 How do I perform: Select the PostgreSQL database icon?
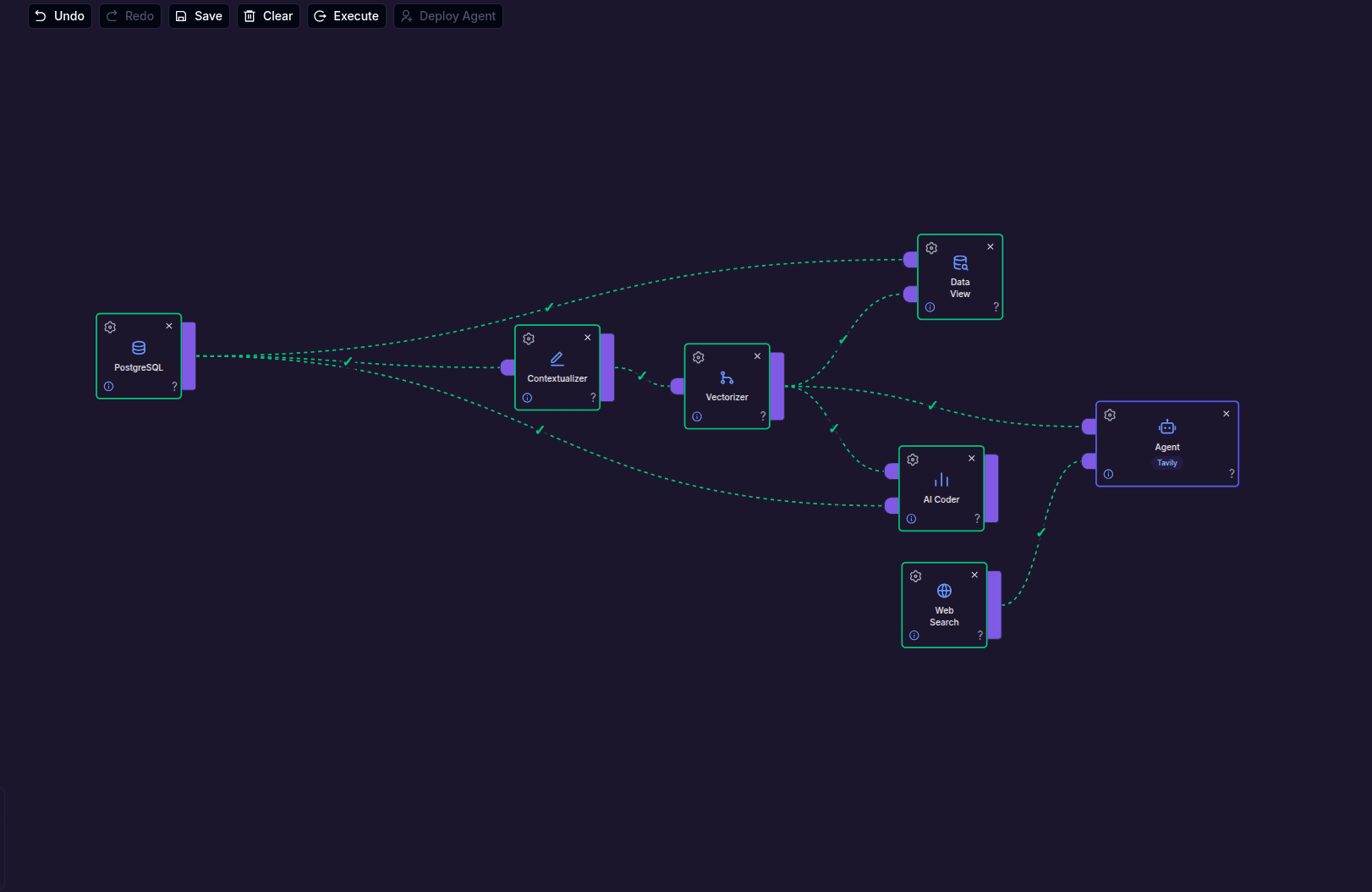coord(139,348)
